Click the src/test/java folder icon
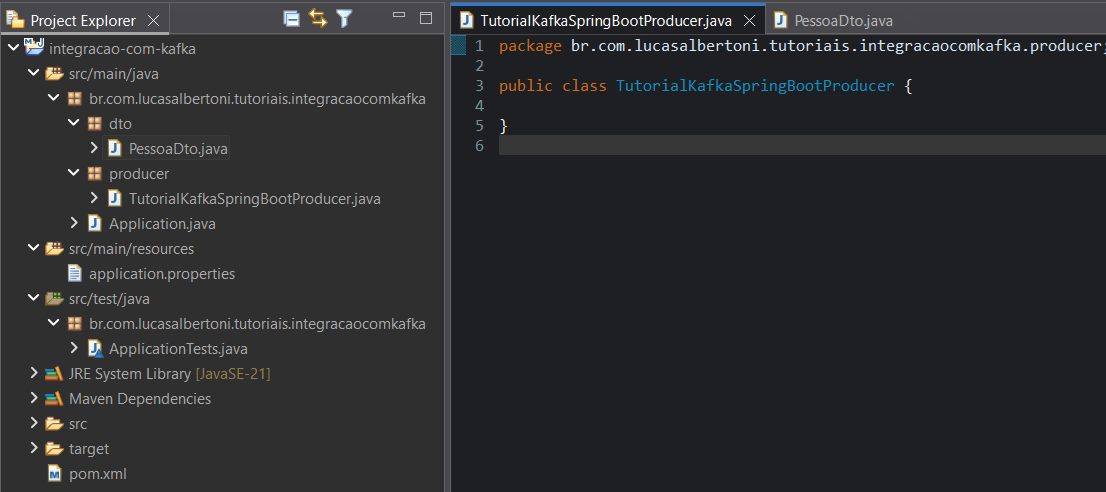 pos(54,299)
